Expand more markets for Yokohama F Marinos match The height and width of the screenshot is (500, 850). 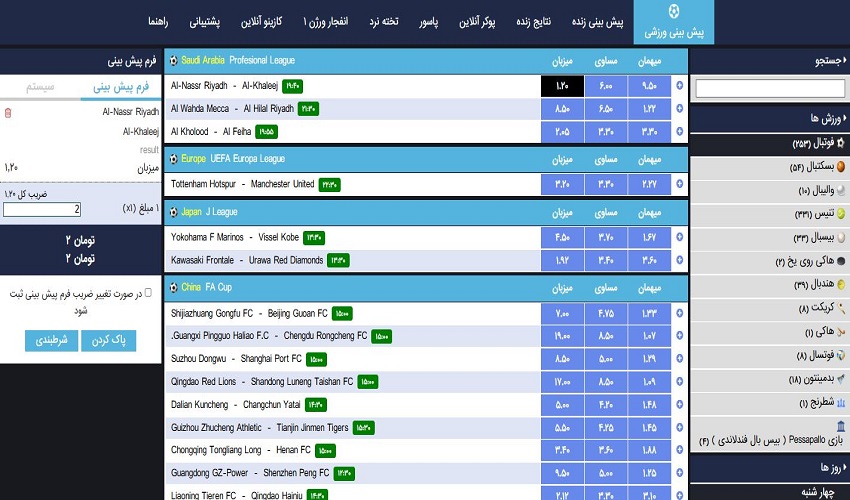[679, 237]
